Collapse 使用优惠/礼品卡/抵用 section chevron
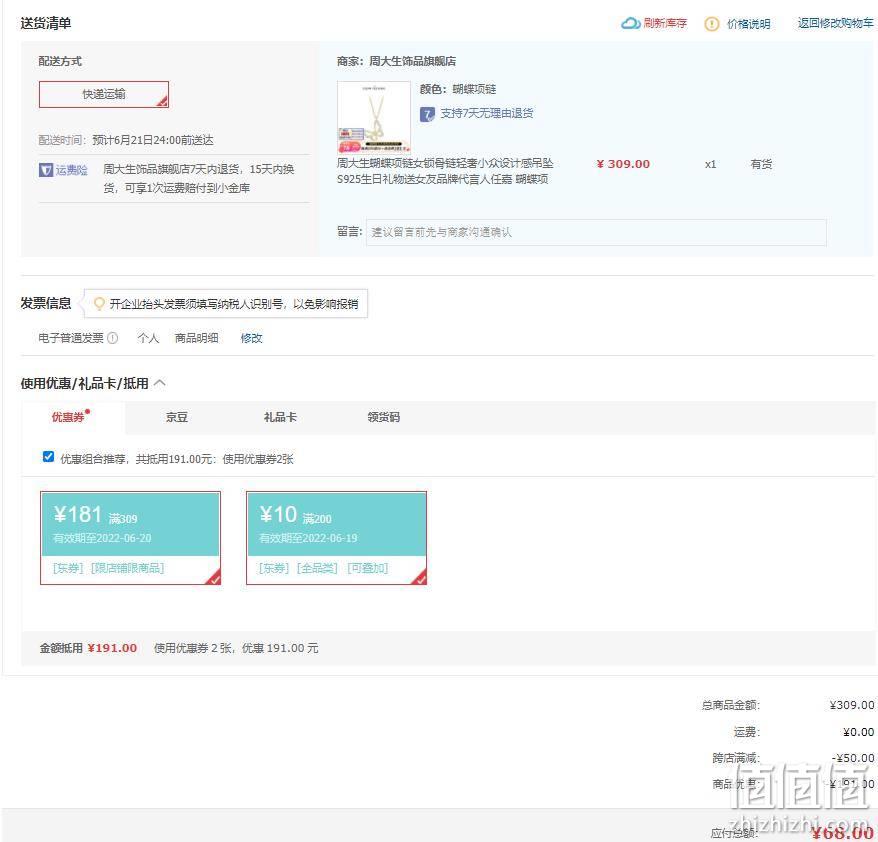The width and height of the screenshot is (878, 842). 160,383
